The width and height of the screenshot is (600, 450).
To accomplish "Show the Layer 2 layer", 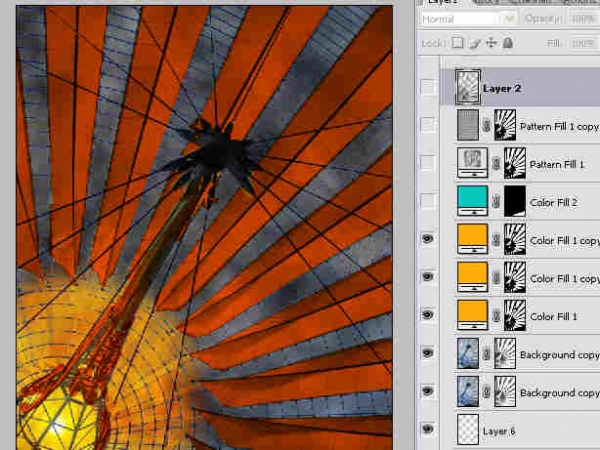I will 428,87.
